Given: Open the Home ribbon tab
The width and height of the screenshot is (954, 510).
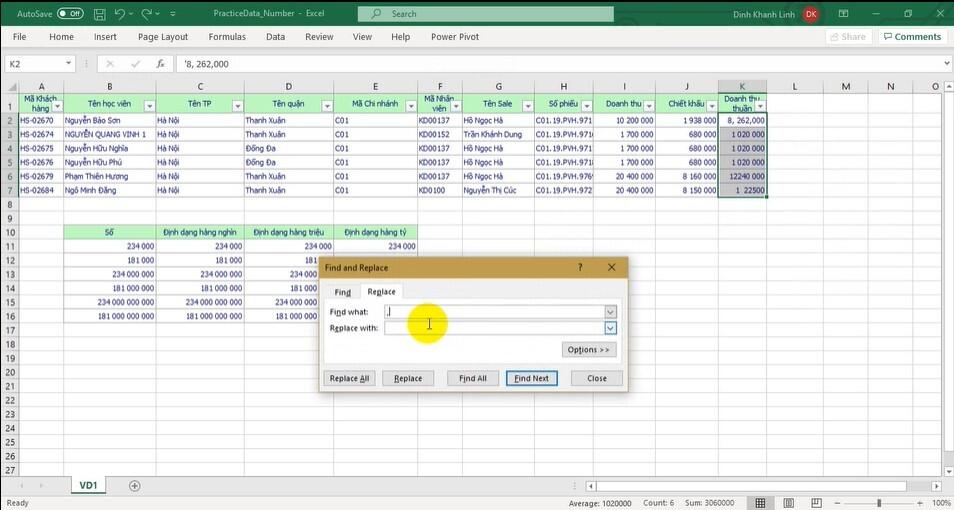Looking at the screenshot, I should 61,37.
